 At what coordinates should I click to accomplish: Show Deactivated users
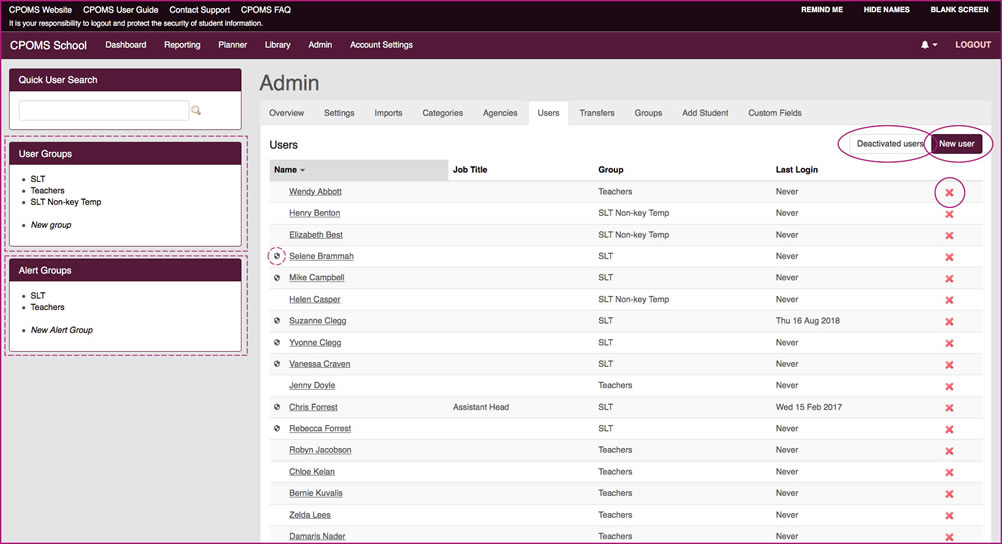click(890, 143)
